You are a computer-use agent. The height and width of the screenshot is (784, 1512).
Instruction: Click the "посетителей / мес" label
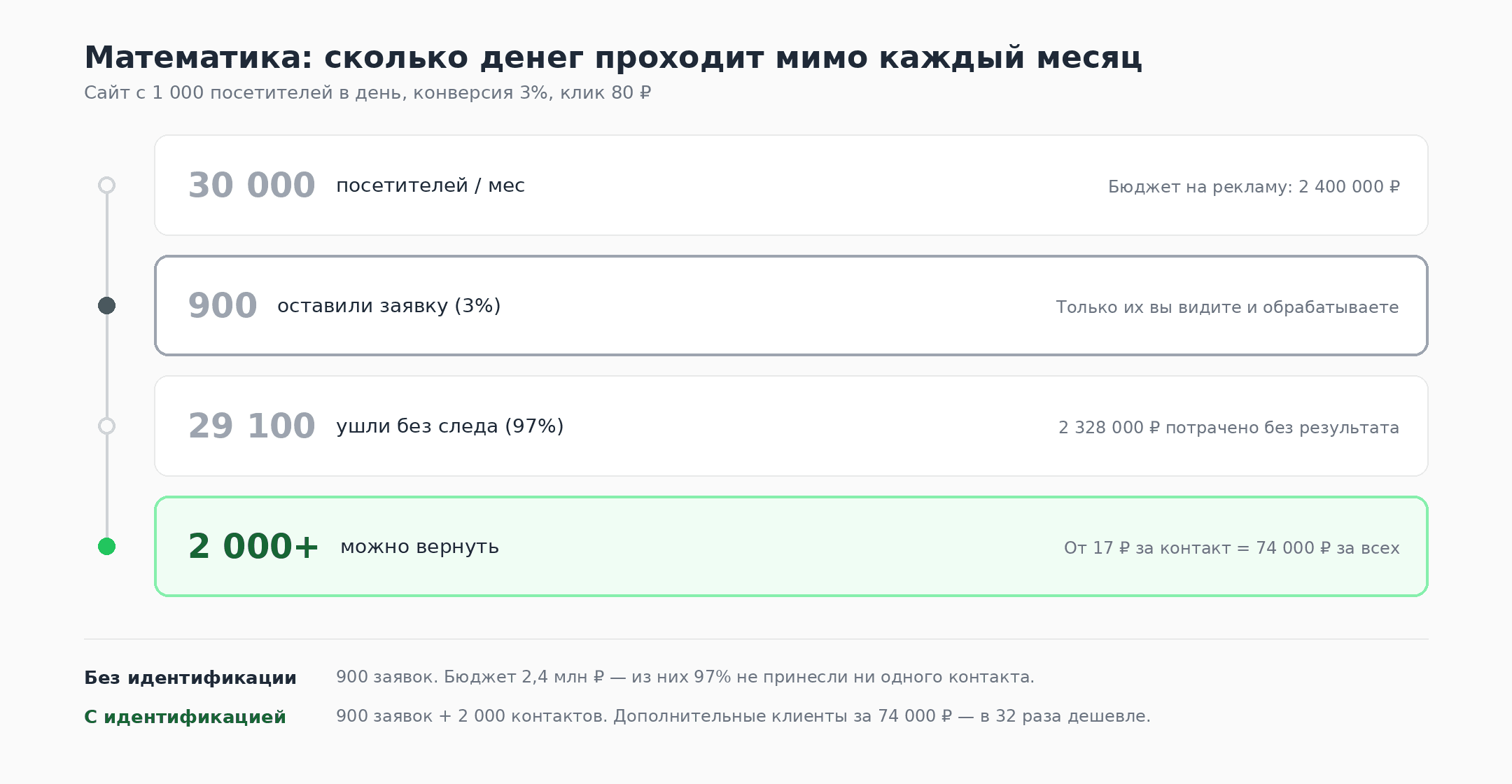point(430,185)
